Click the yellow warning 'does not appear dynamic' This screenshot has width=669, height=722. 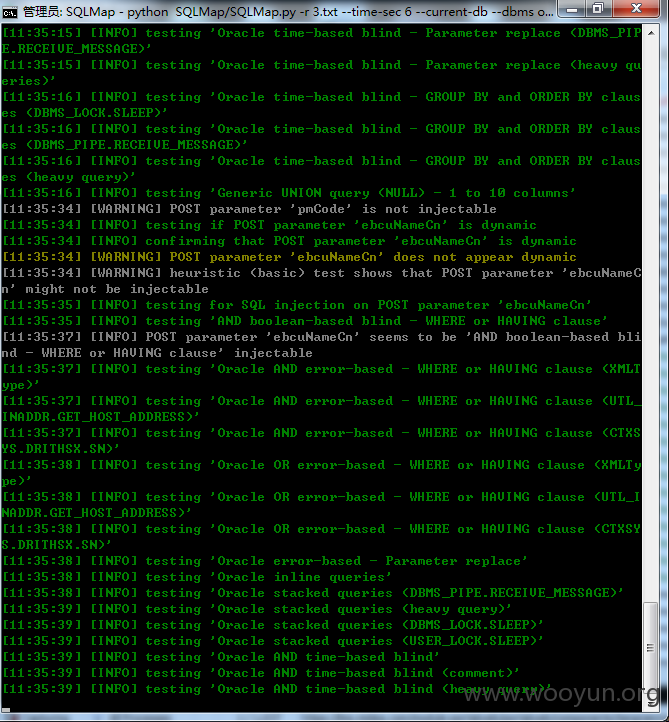pos(289,257)
